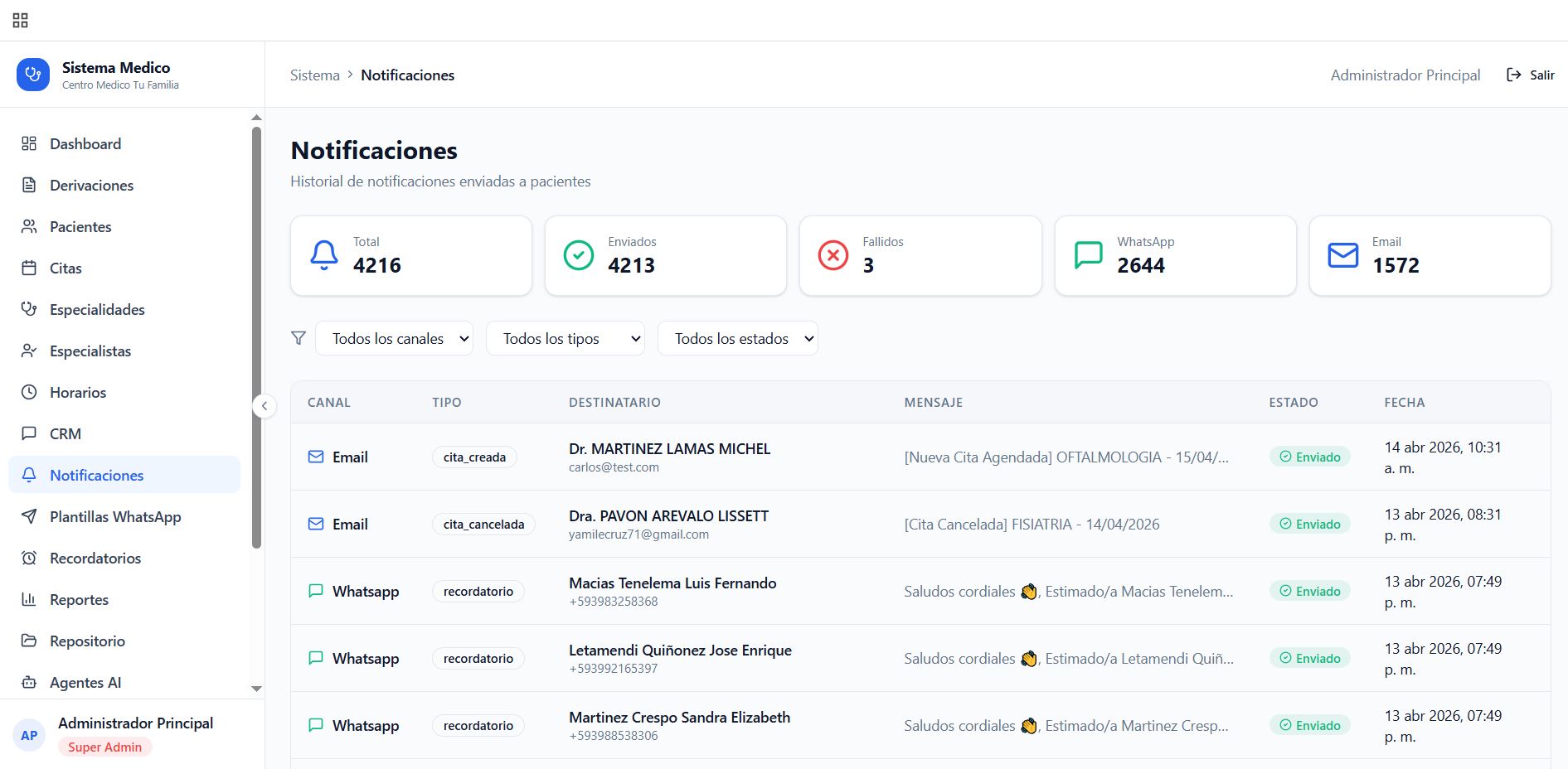This screenshot has height=769, width=1568.
Task: Click the green check Enviados icon
Action: tap(578, 255)
